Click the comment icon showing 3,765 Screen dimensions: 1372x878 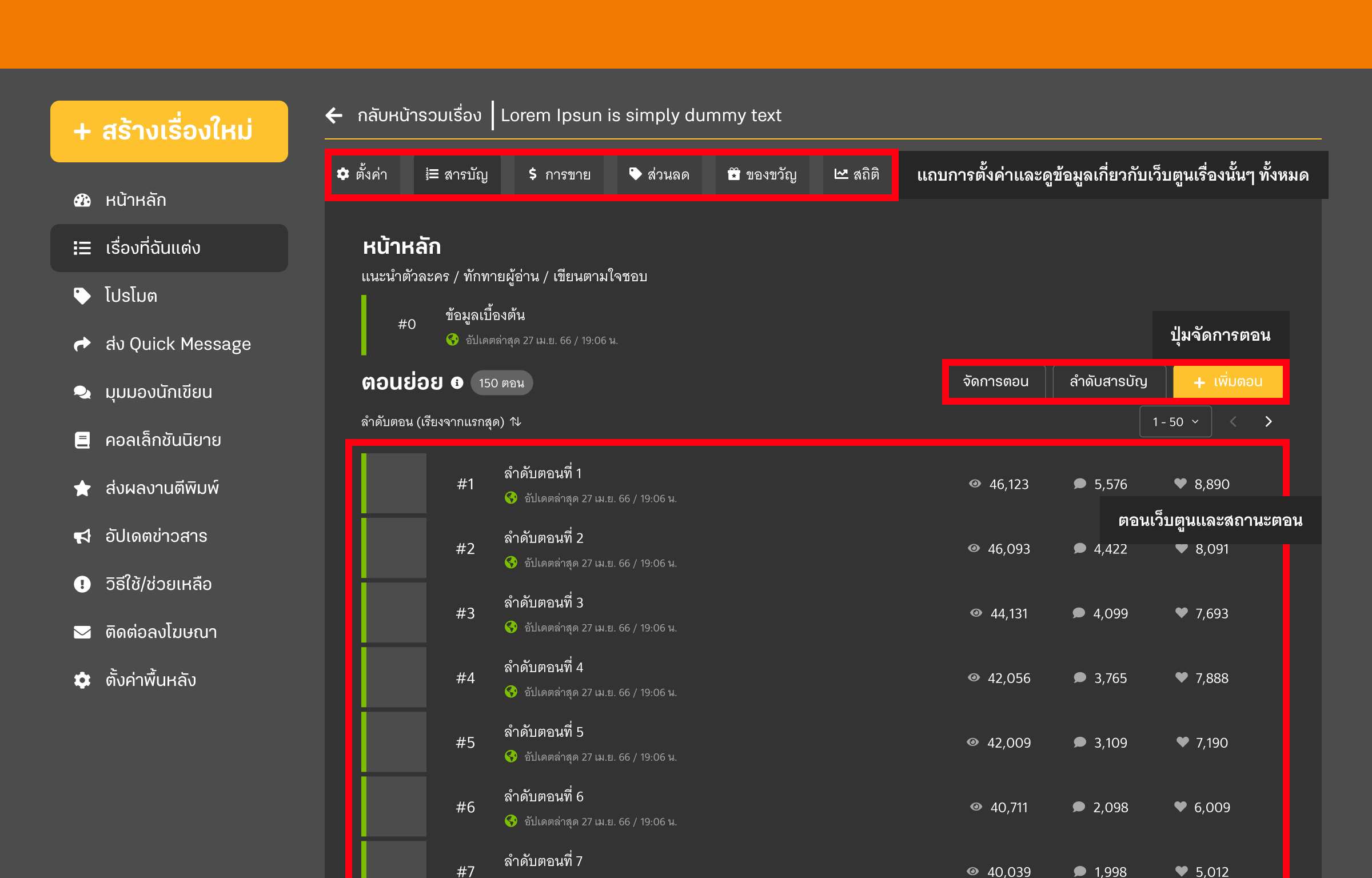(1080, 677)
